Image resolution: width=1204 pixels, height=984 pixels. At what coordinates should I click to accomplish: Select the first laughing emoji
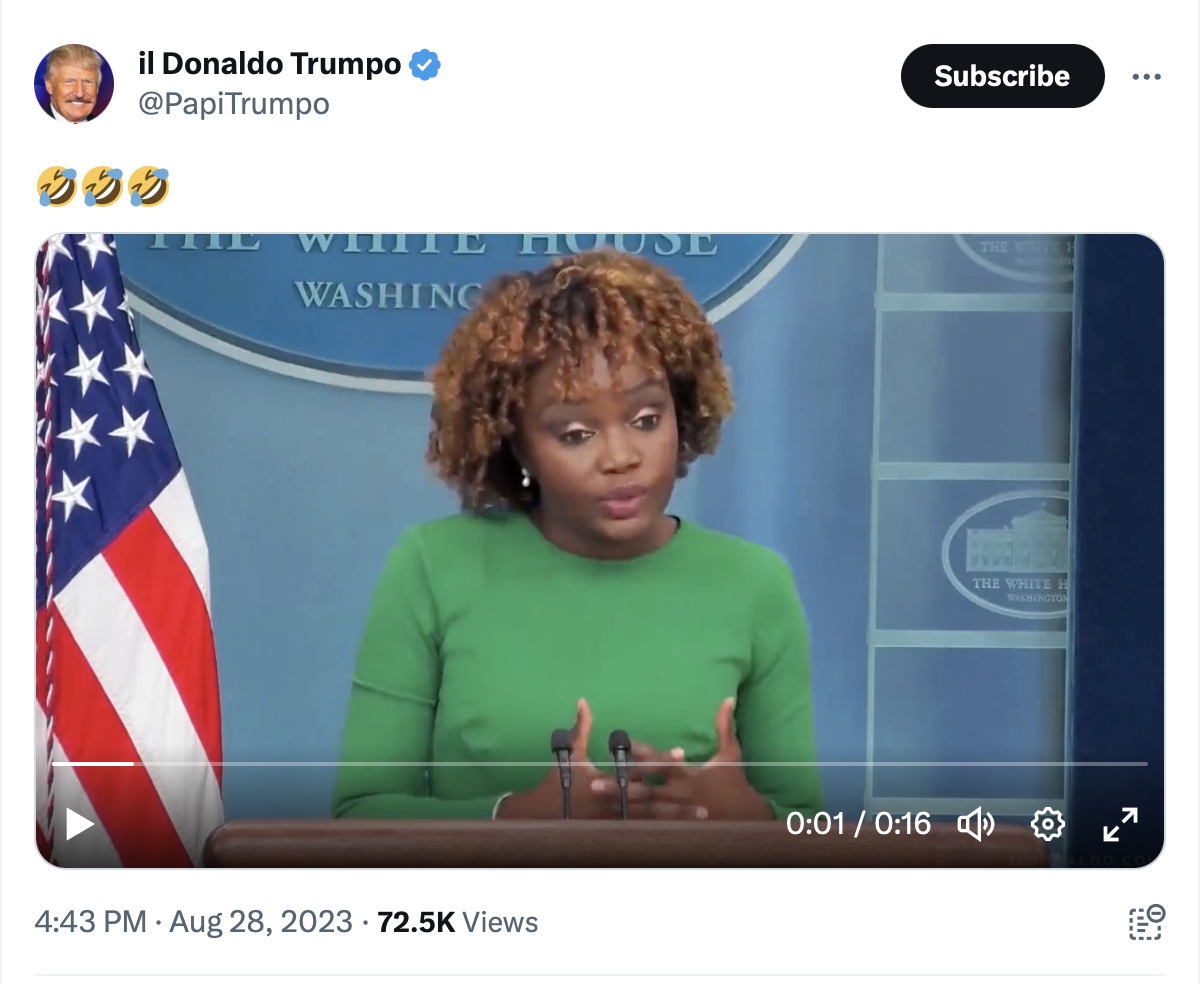pos(56,187)
